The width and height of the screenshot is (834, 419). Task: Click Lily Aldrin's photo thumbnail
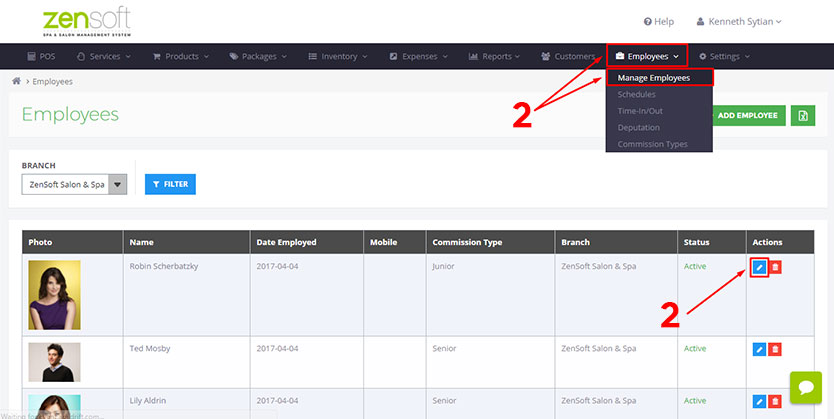[x=54, y=407]
